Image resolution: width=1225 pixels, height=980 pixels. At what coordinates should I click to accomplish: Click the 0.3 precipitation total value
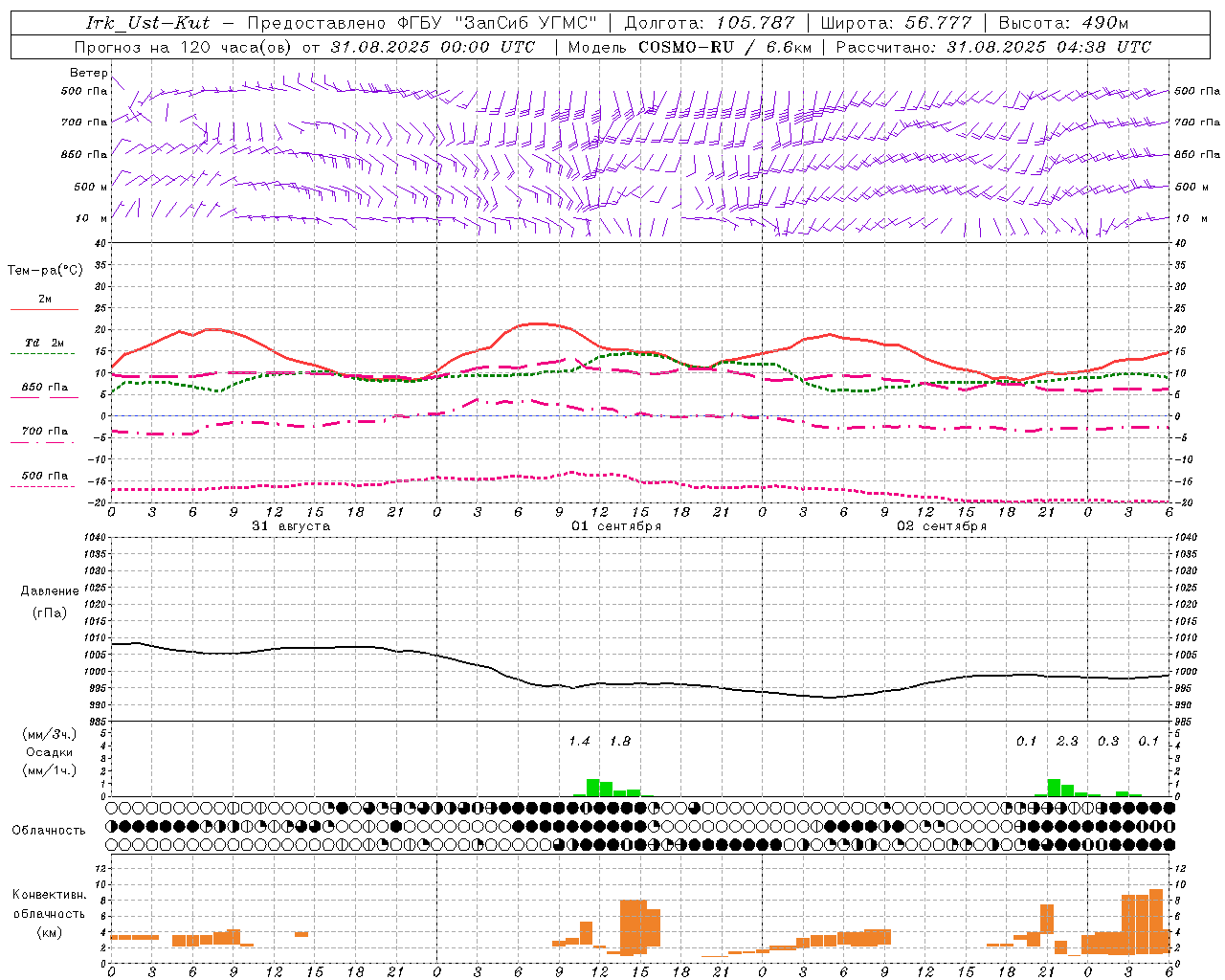(x=1108, y=741)
